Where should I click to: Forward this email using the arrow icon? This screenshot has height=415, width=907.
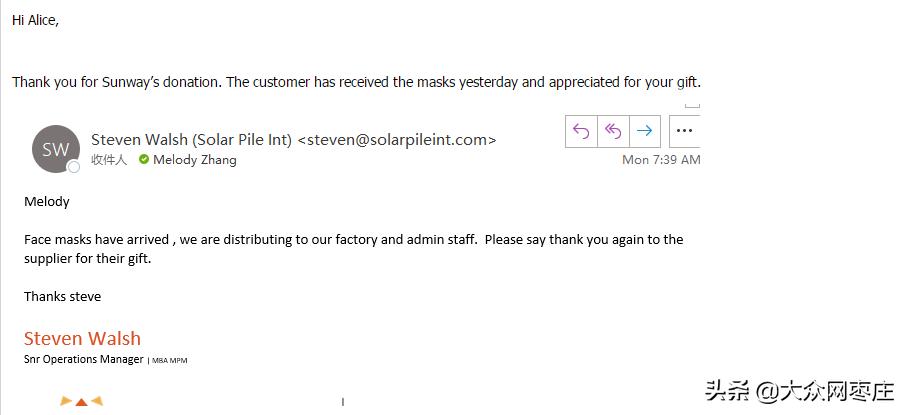click(x=645, y=131)
